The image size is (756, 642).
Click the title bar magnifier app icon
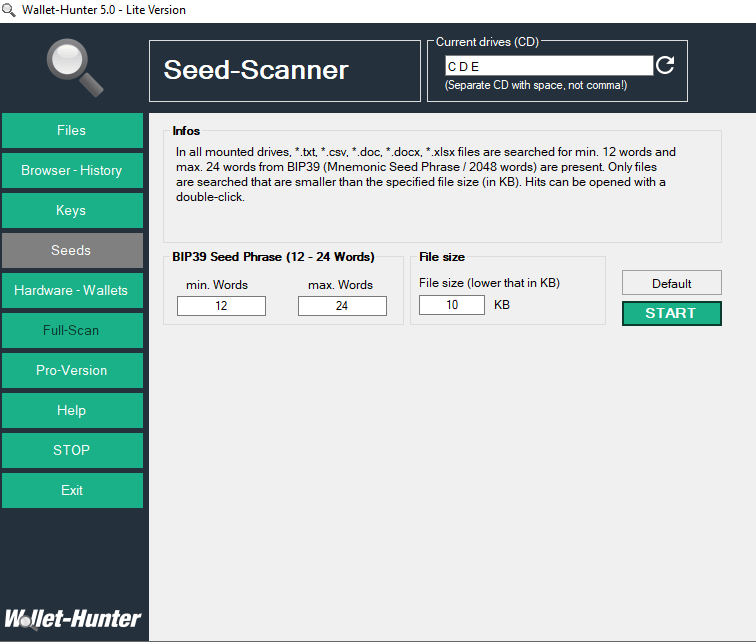coord(9,10)
